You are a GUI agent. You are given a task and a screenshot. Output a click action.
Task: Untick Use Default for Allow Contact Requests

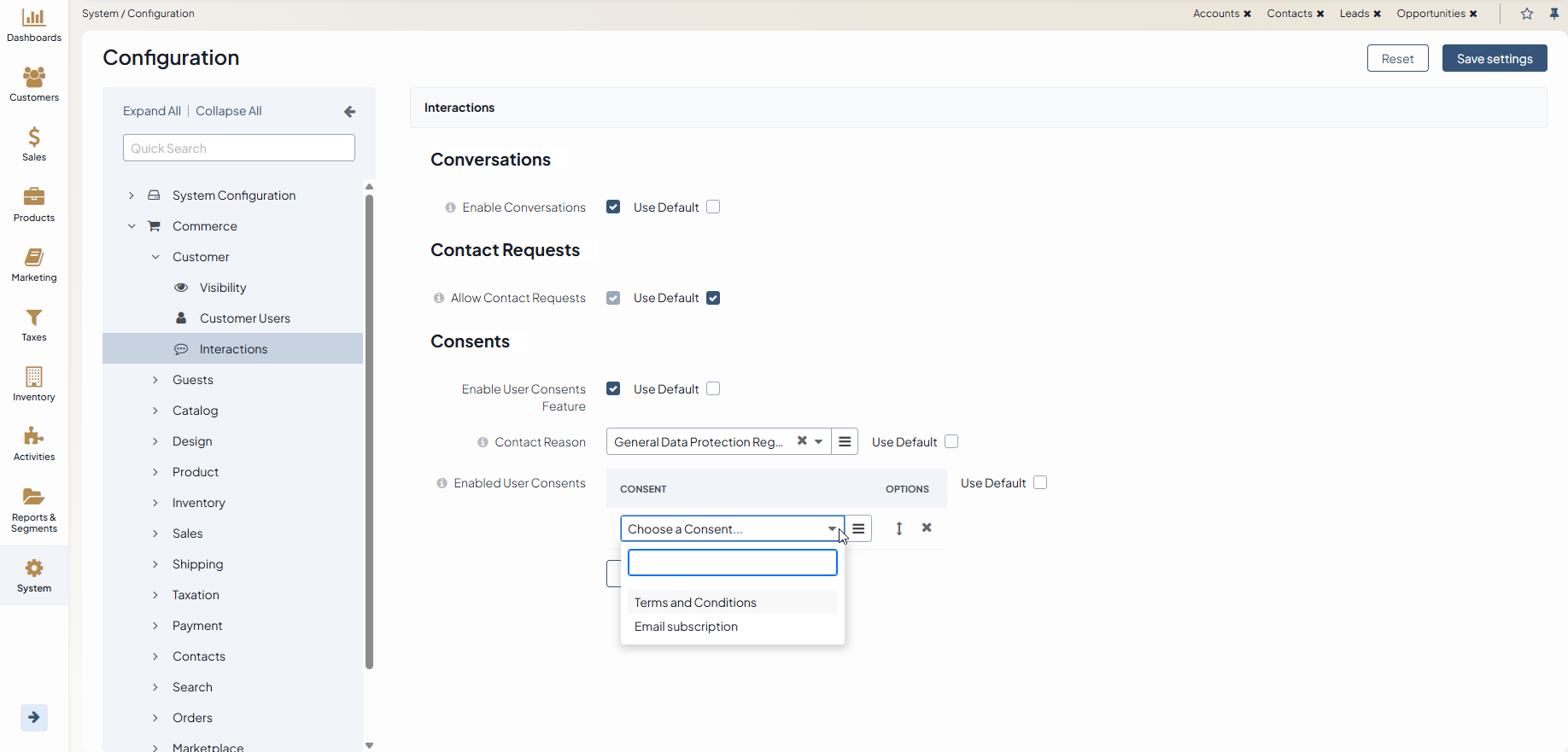713,298
